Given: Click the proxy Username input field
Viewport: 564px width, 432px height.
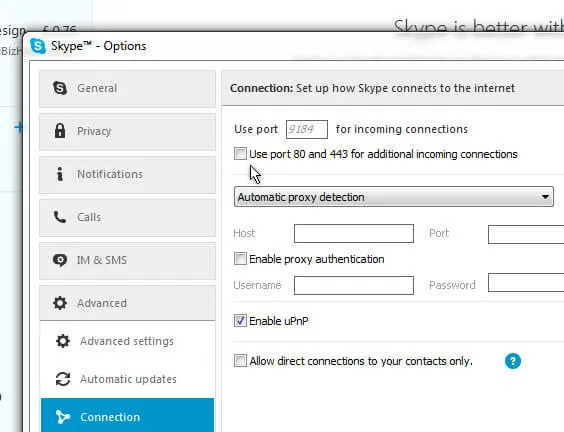Looking at the screenshot, I should pyautogui.click(x=354, y=285).
